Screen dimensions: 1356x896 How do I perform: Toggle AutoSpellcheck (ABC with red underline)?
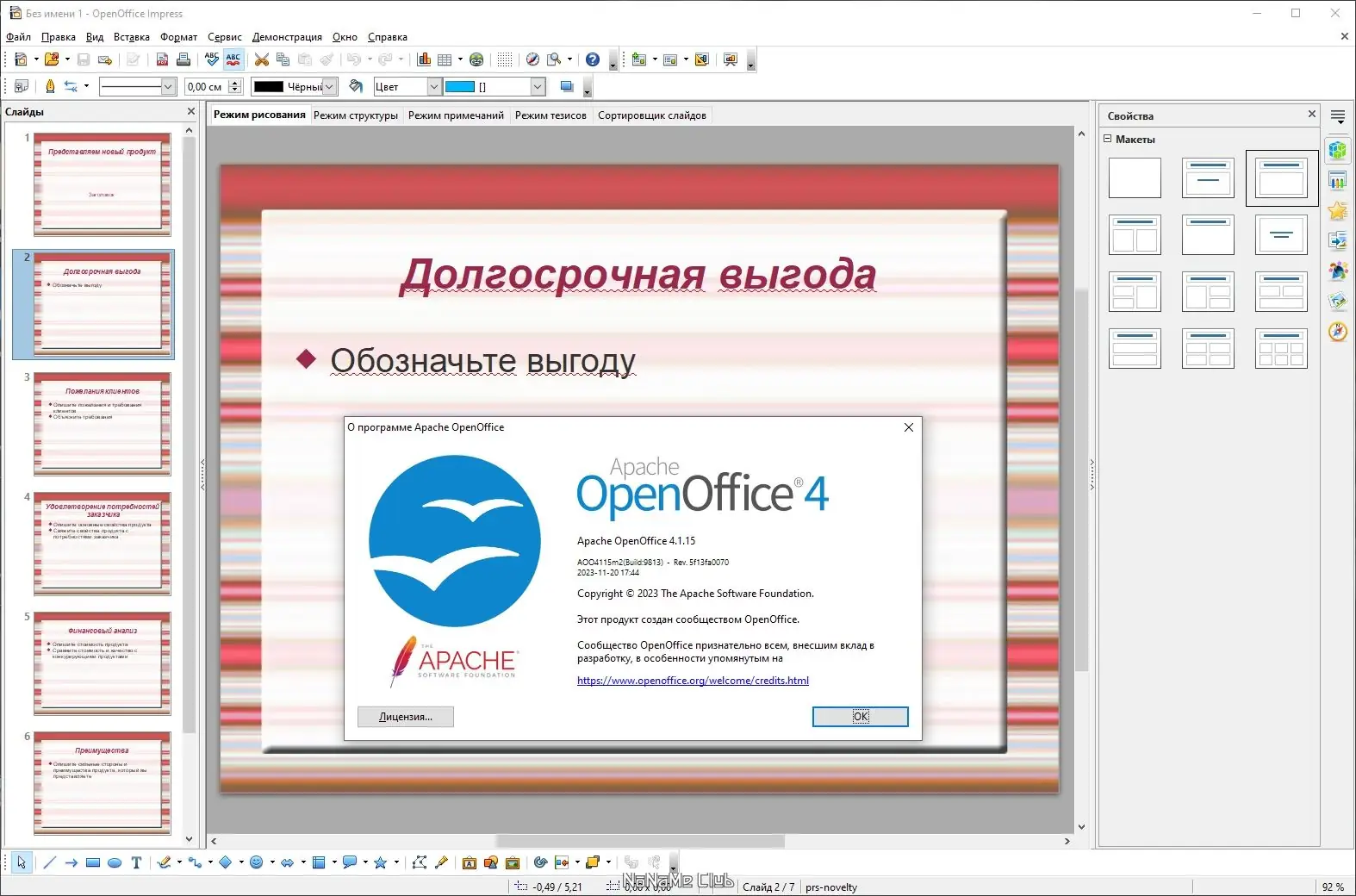coord(233,59)
